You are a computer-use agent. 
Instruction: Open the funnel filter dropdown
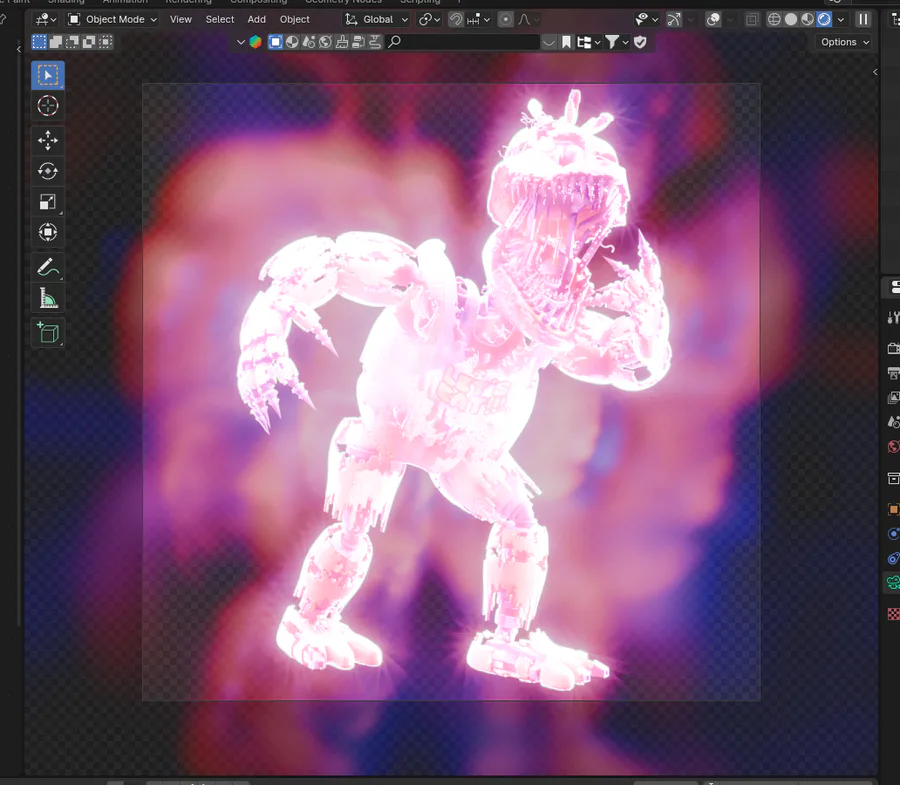click(617, 42)
